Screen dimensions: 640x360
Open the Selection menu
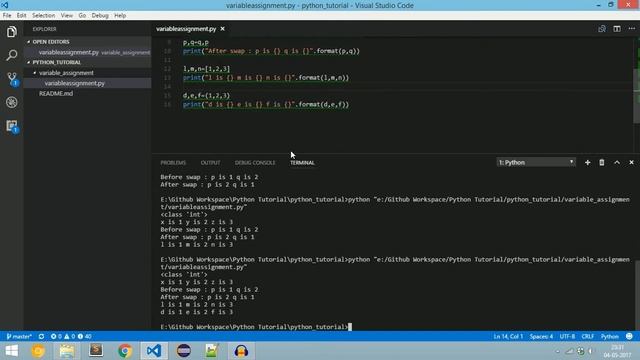click(43, 16)
